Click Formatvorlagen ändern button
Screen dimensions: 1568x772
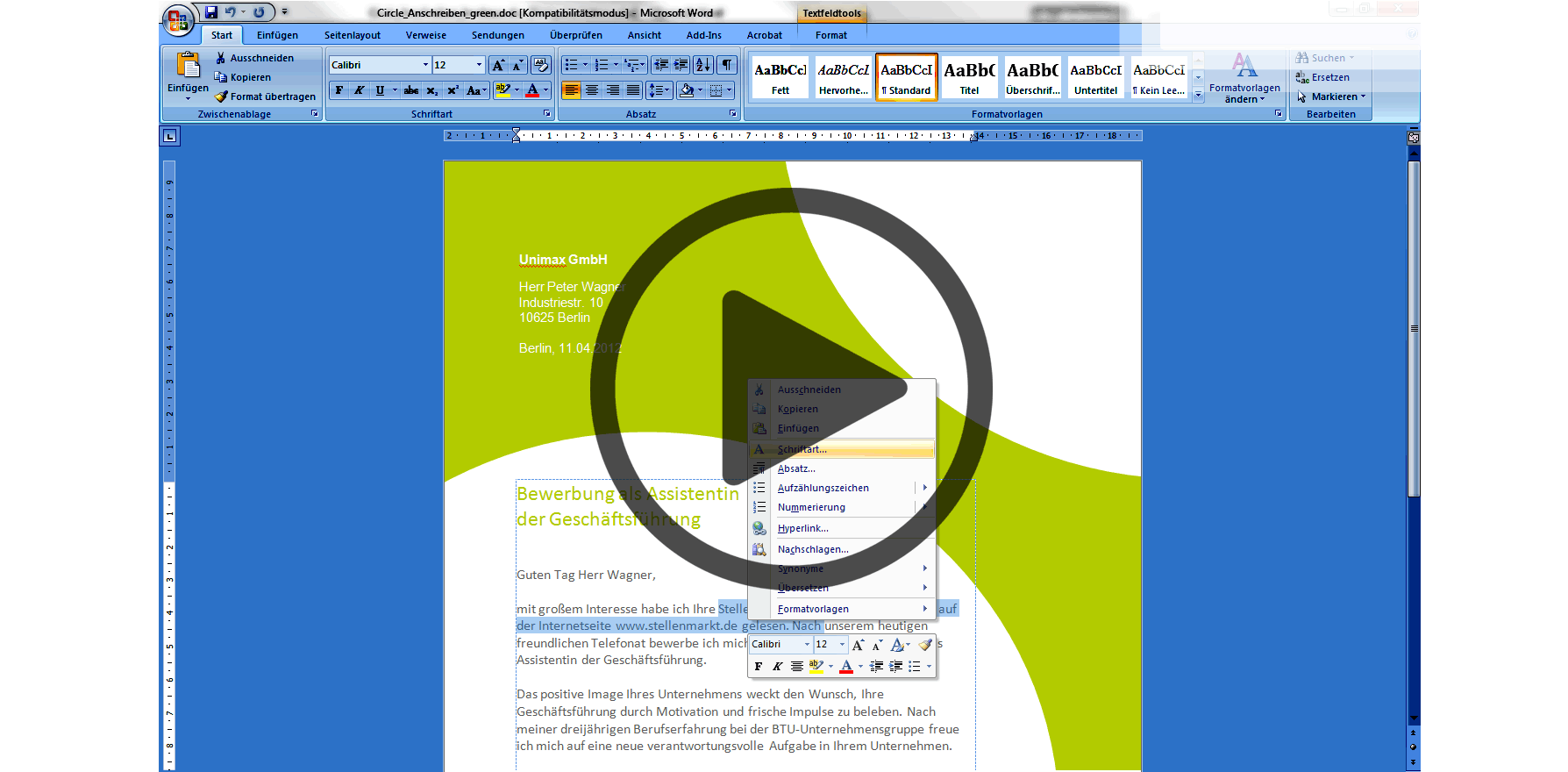[1244, 79]
